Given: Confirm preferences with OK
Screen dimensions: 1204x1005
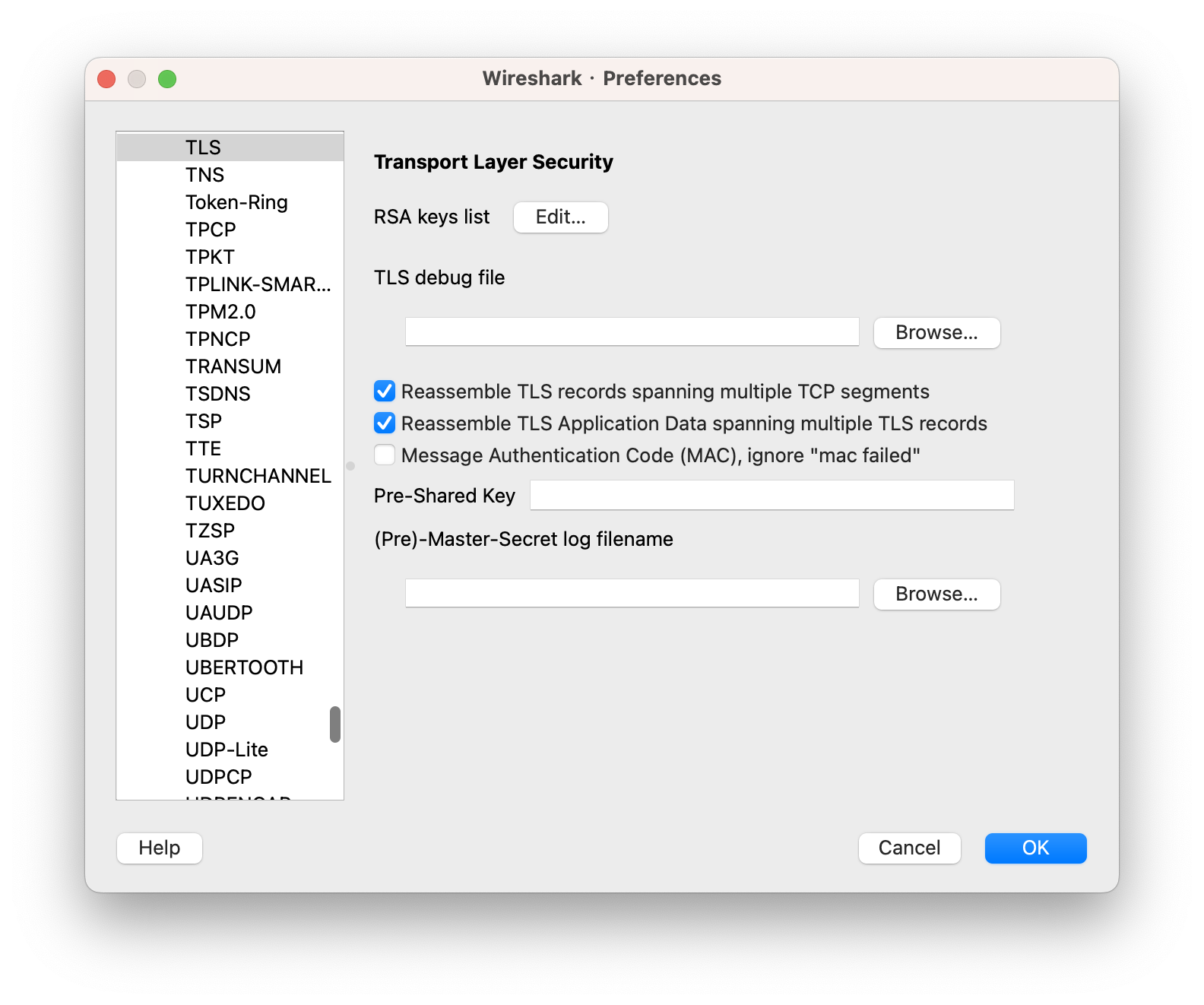Looking at the screenshot, I should pos(1035,848).
